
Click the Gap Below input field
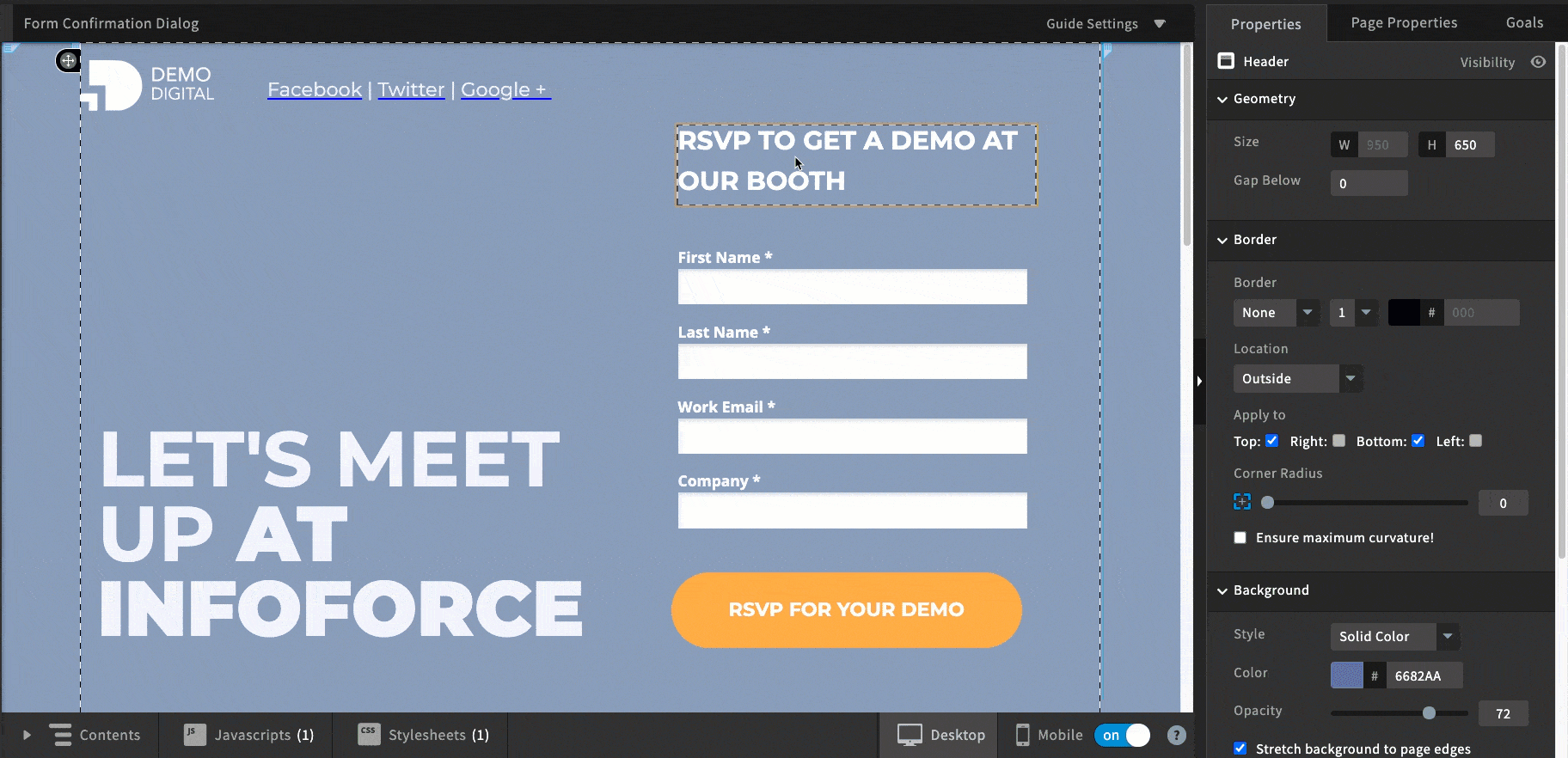click(1369, 183)
